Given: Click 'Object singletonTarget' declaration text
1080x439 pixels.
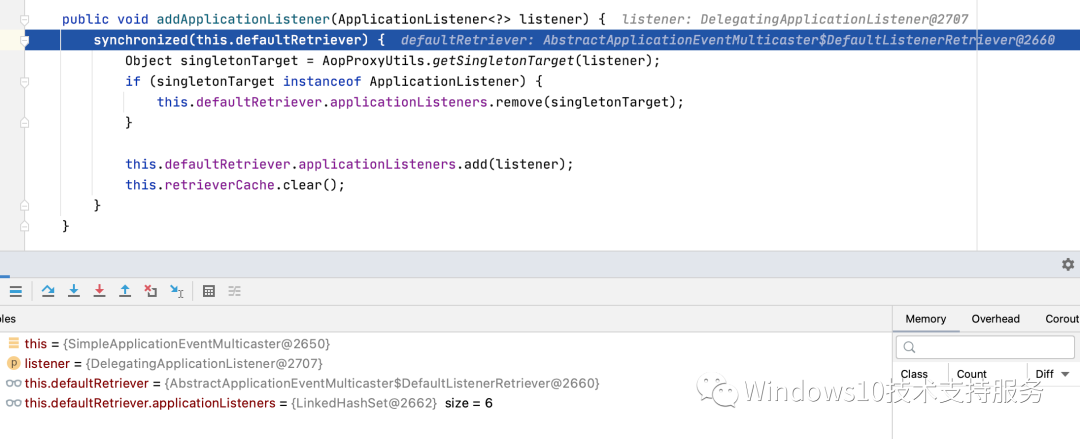Looking at the screenshot, I should (211, 61).
